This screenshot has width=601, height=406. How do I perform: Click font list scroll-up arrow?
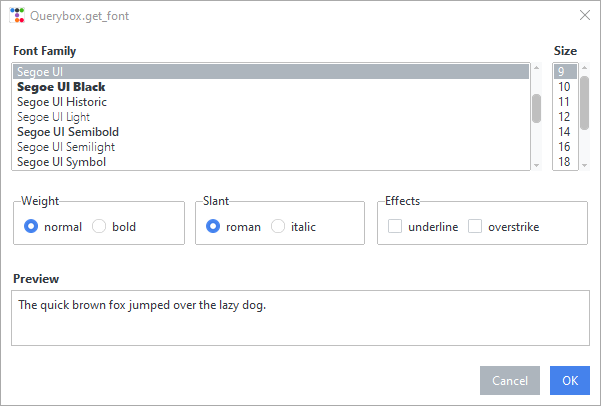(537, 68)
